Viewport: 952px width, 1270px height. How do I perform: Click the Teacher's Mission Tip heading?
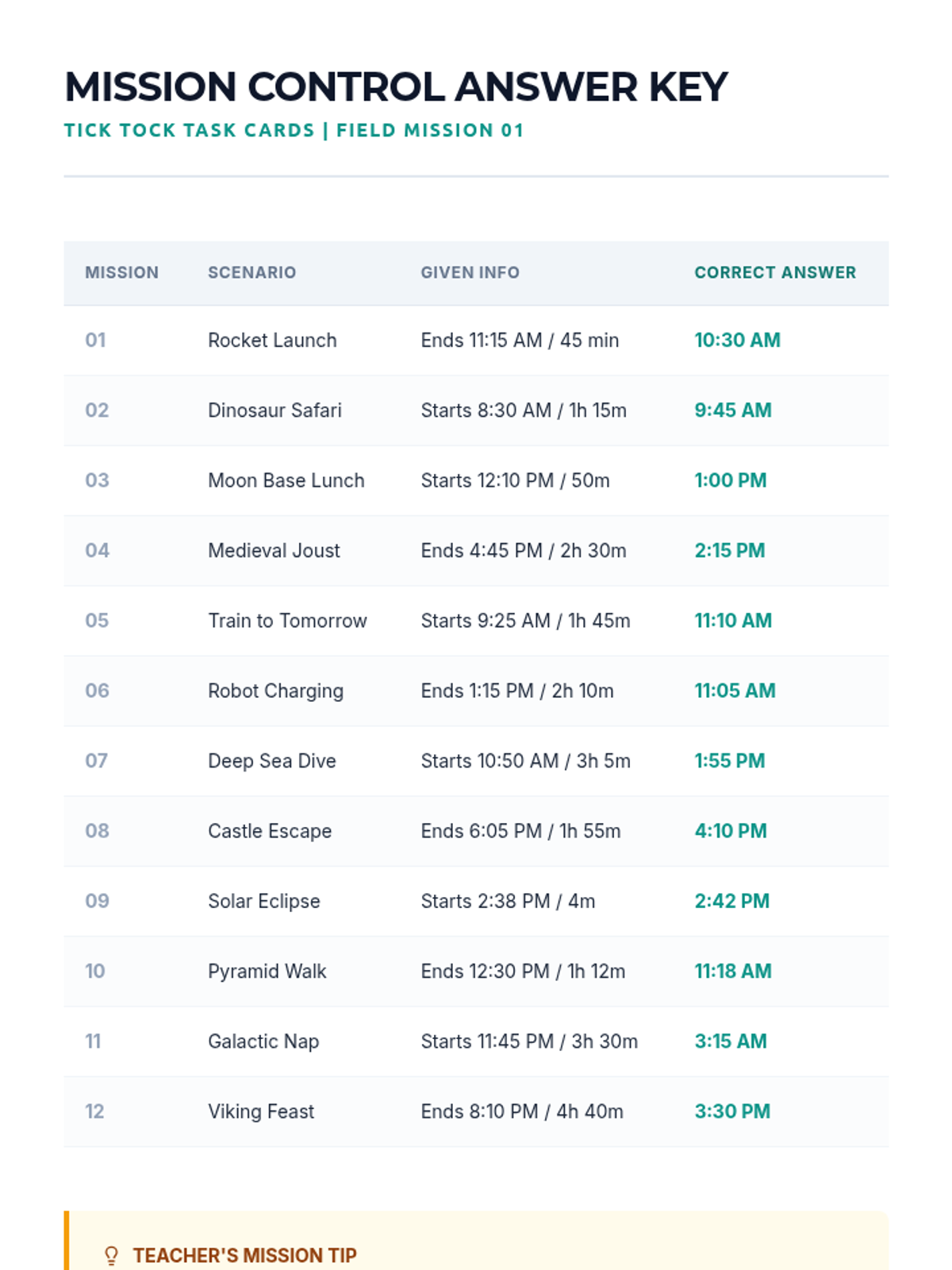tap(244, 1255)
